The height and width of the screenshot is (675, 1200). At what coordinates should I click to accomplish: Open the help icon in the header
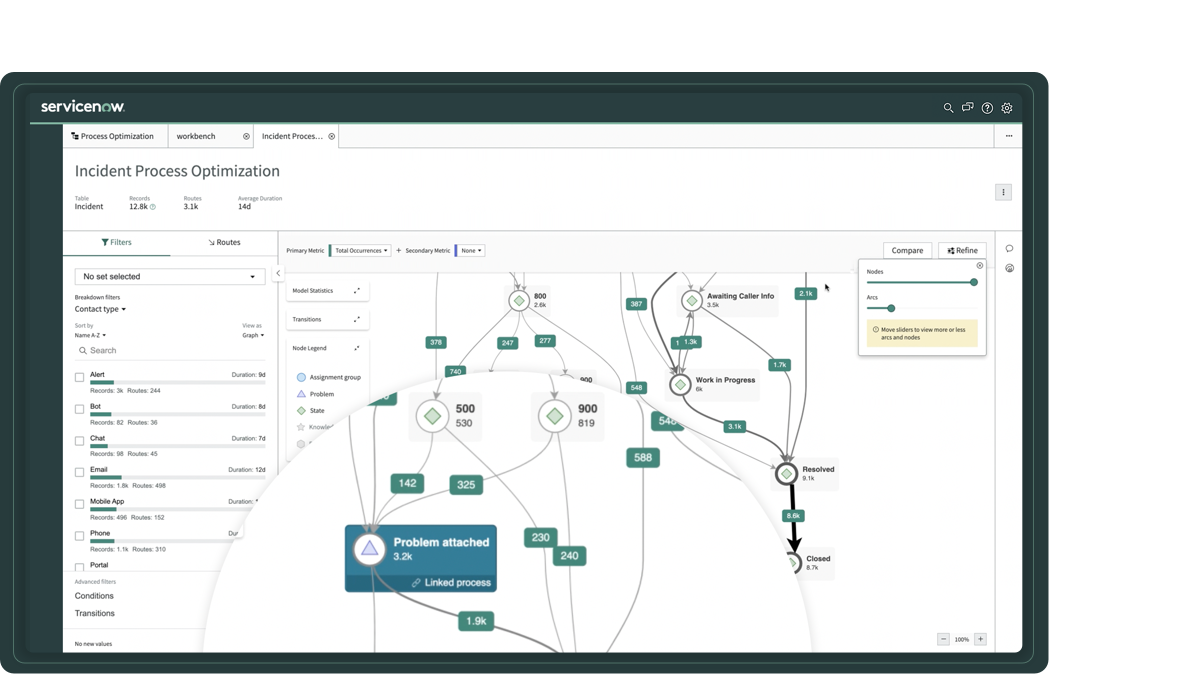[987, 108]
